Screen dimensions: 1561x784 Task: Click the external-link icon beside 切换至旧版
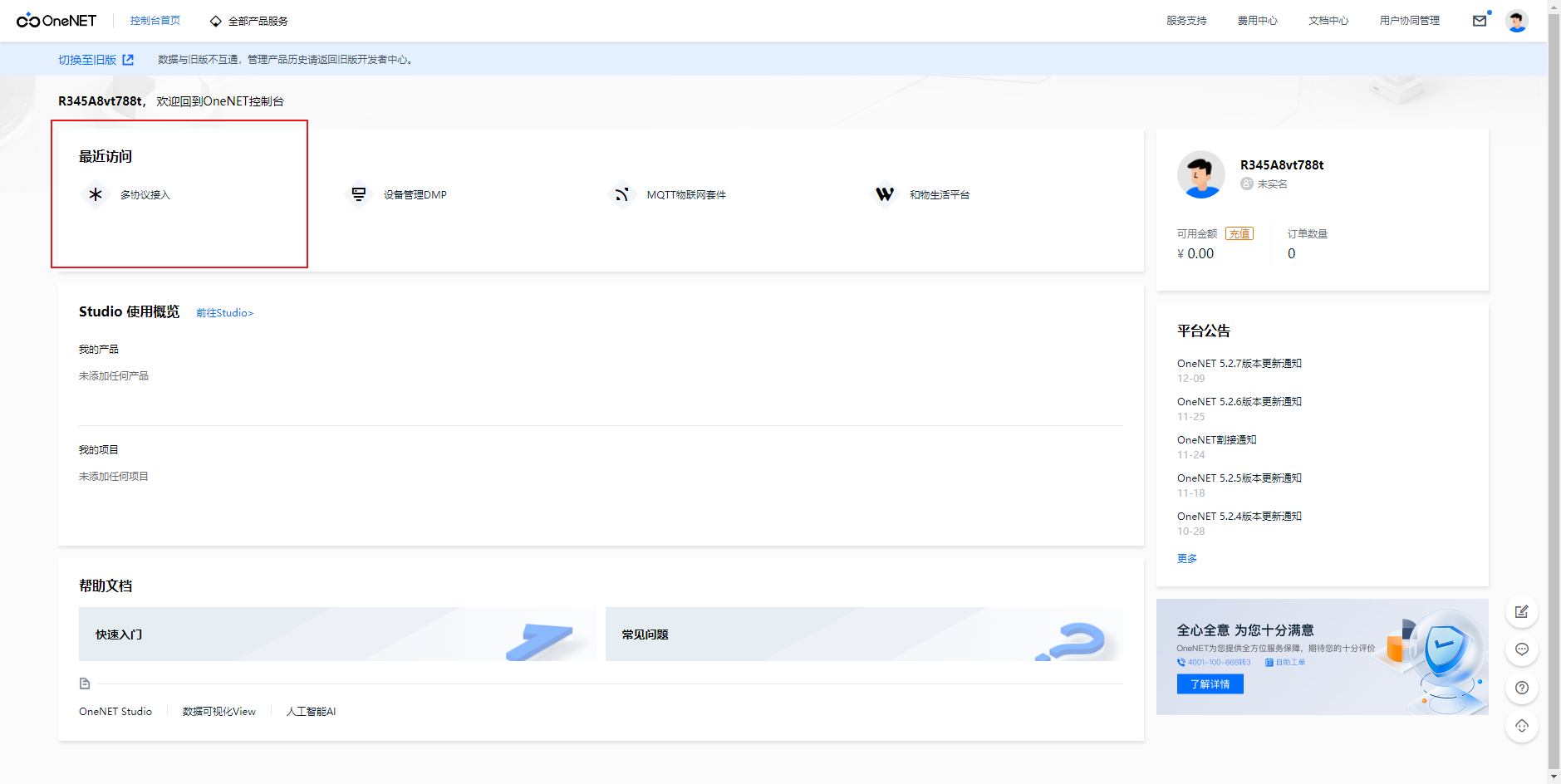(128, 60)
